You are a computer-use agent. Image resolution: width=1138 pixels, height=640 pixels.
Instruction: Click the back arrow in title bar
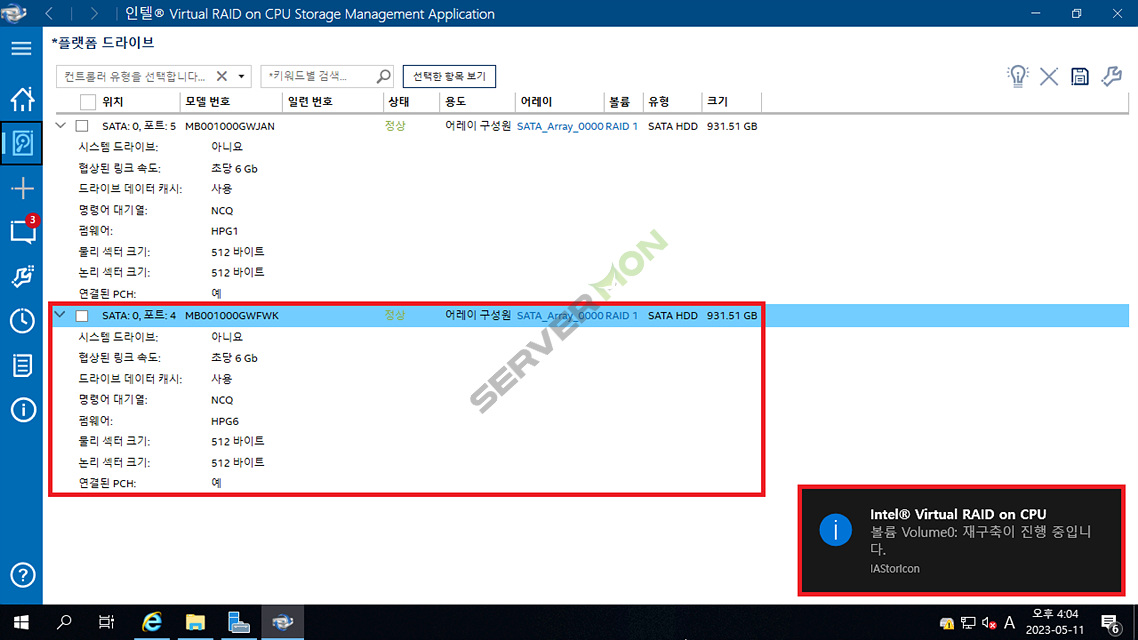(49, 13)
